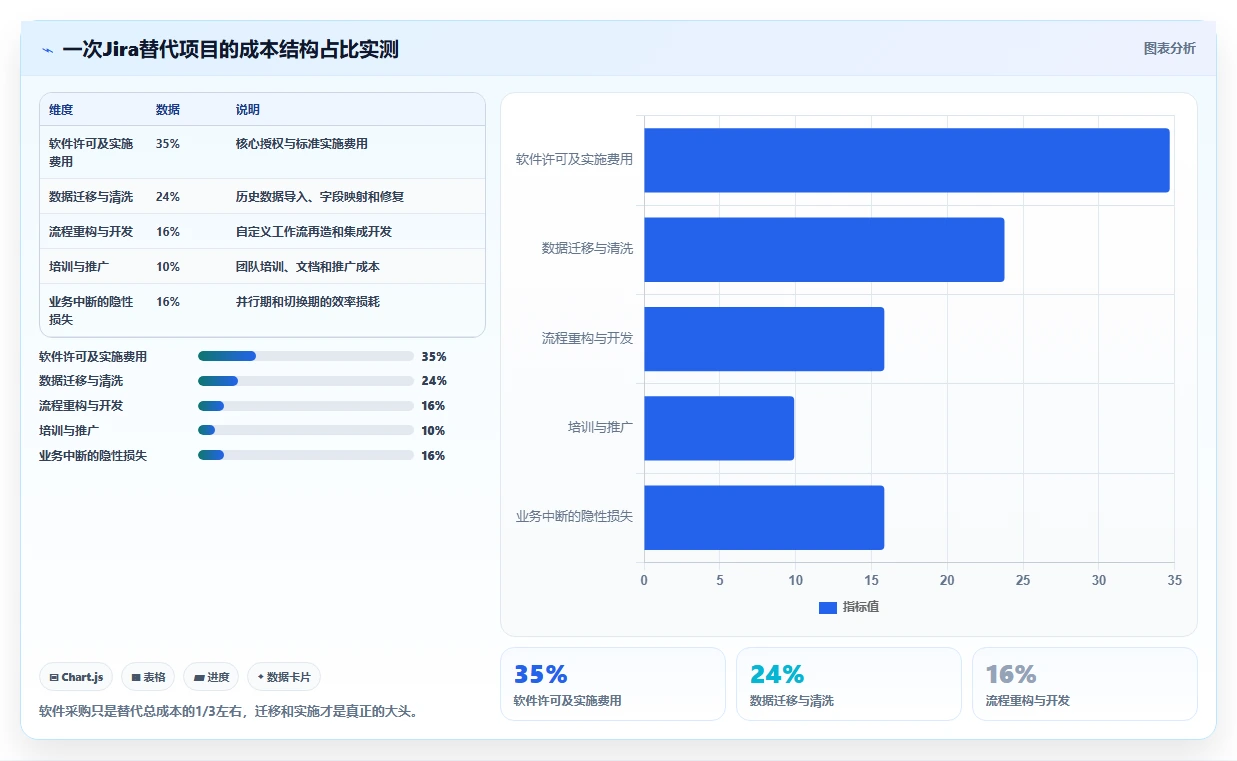This screenshot has height=761, width=1237.
Task: Select the 业务中断的隐性损失 cell in the table
Action: click(x=91, y=310)
